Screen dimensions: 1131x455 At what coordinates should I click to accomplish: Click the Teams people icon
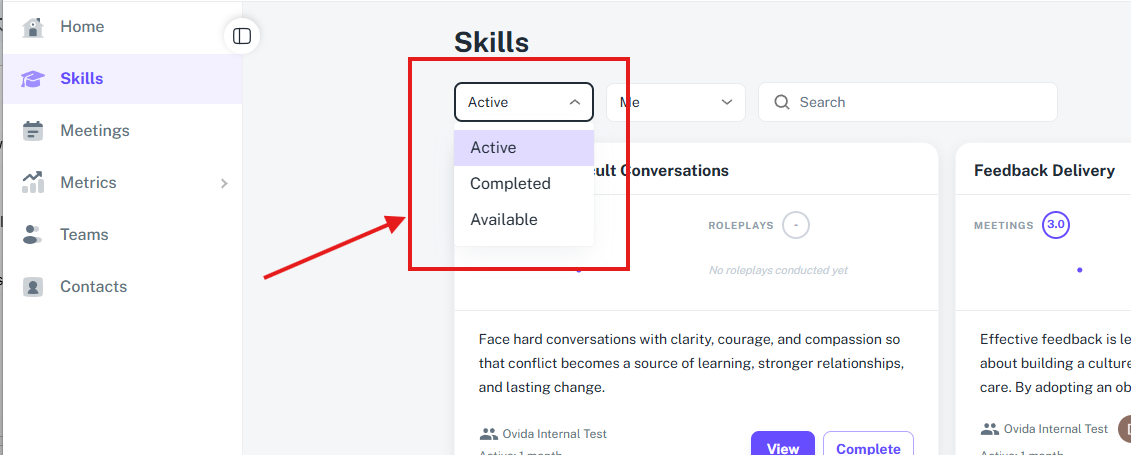click(32, 234)
